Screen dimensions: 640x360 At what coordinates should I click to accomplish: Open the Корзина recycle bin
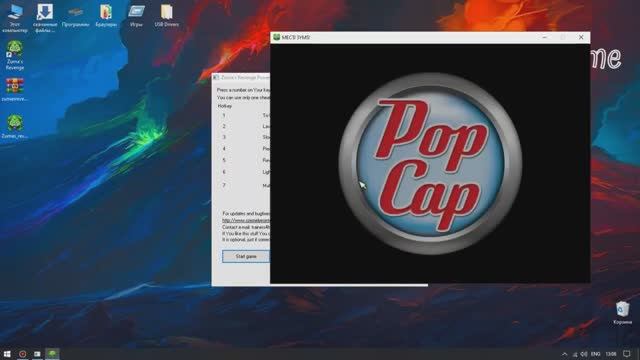point(622,313)
